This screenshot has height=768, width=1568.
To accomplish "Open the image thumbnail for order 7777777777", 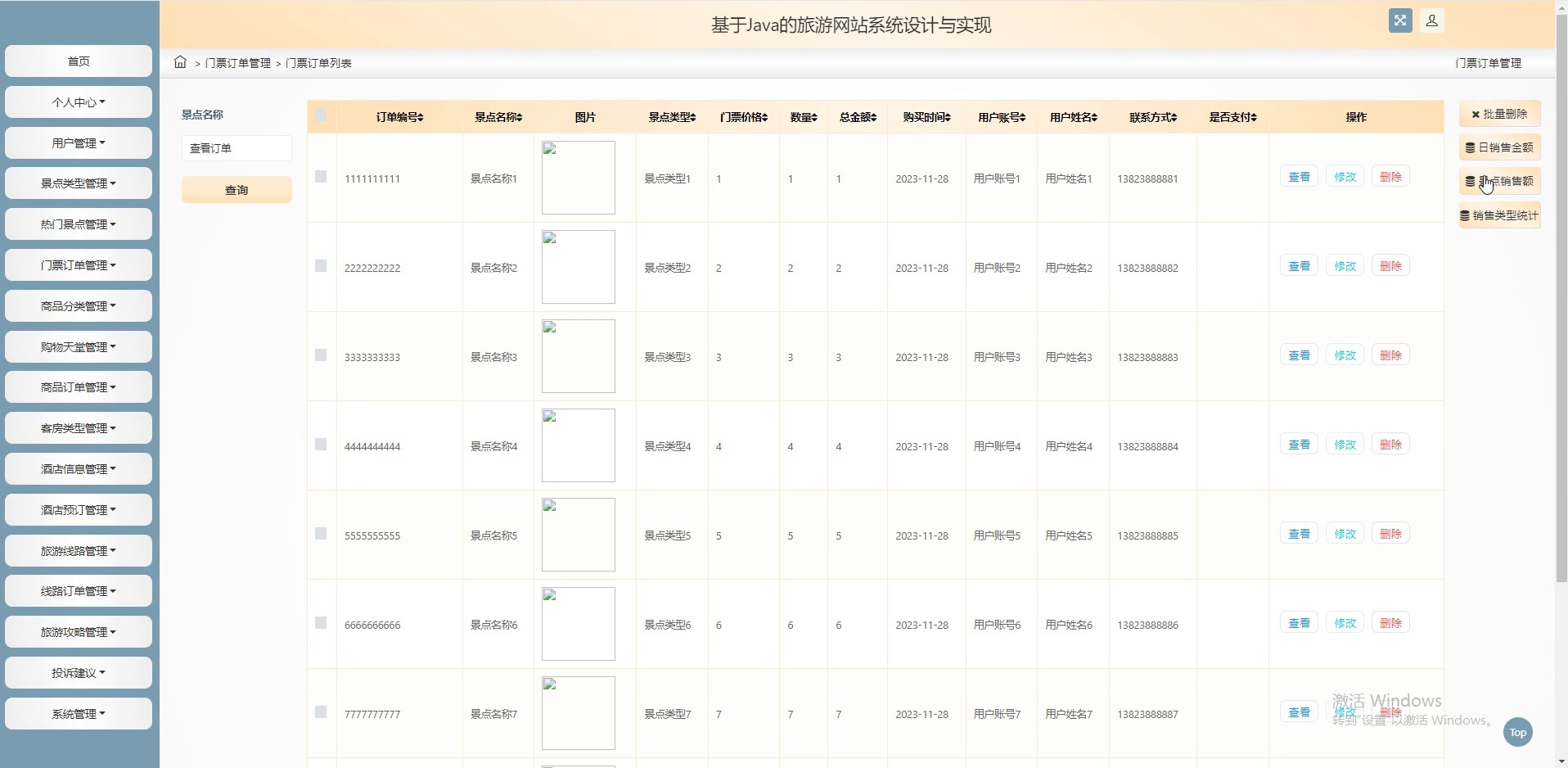I will click(579, 713).
